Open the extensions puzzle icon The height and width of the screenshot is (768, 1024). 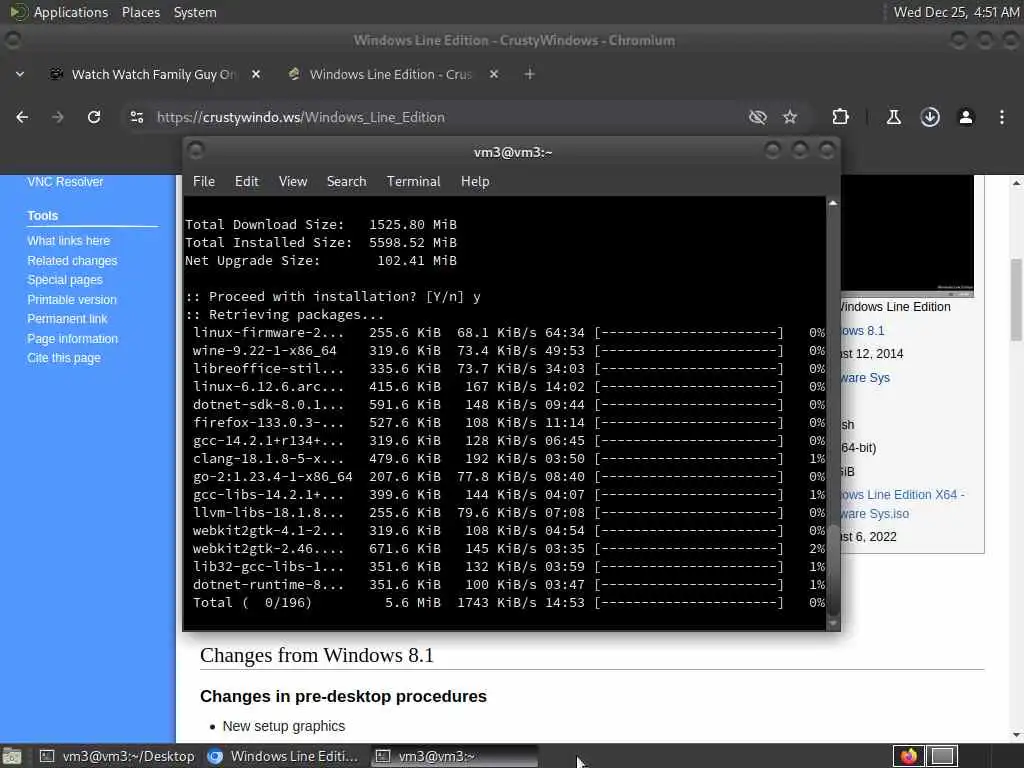[840, 117]
